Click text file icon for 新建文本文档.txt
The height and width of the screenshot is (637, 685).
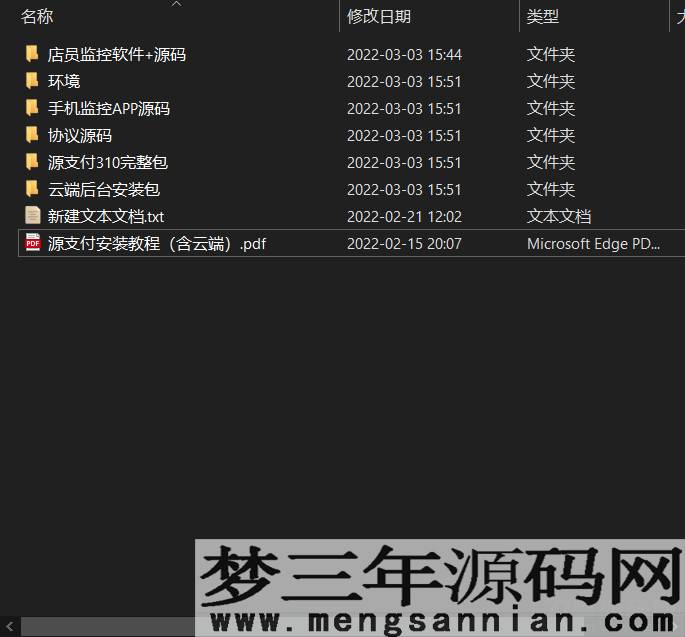coord(33,216)
